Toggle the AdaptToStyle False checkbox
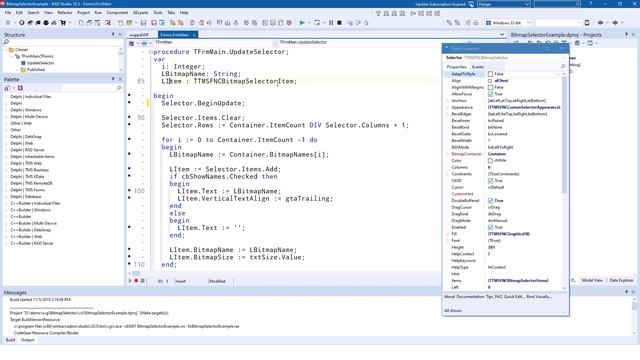This screenshot has width=640, height=360. 490,74
